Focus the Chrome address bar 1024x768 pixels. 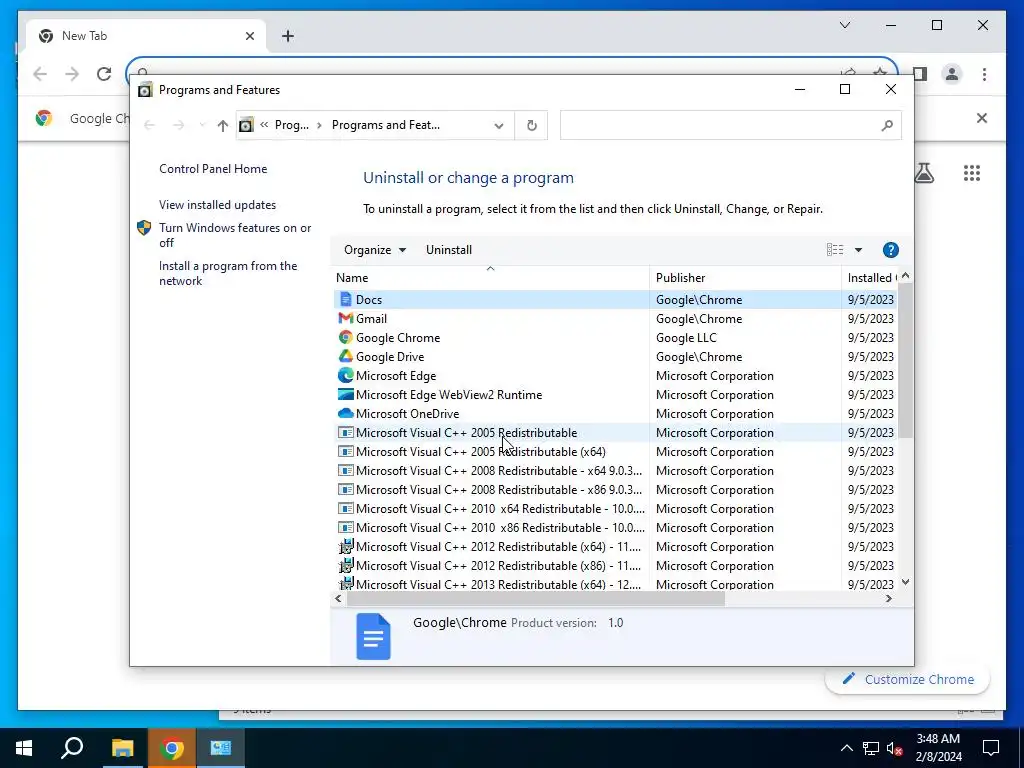(x=509, y=67)
